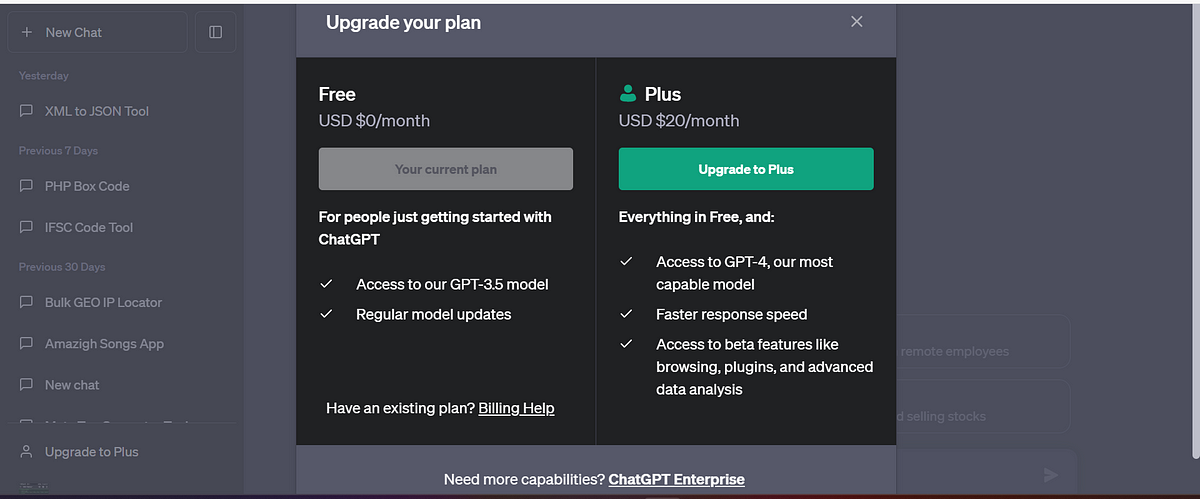The height and width of the screenshot is (499, 1200).
Task: Click the send message arrow icon
Action: pyautogui.click(x=1050, y=475)
